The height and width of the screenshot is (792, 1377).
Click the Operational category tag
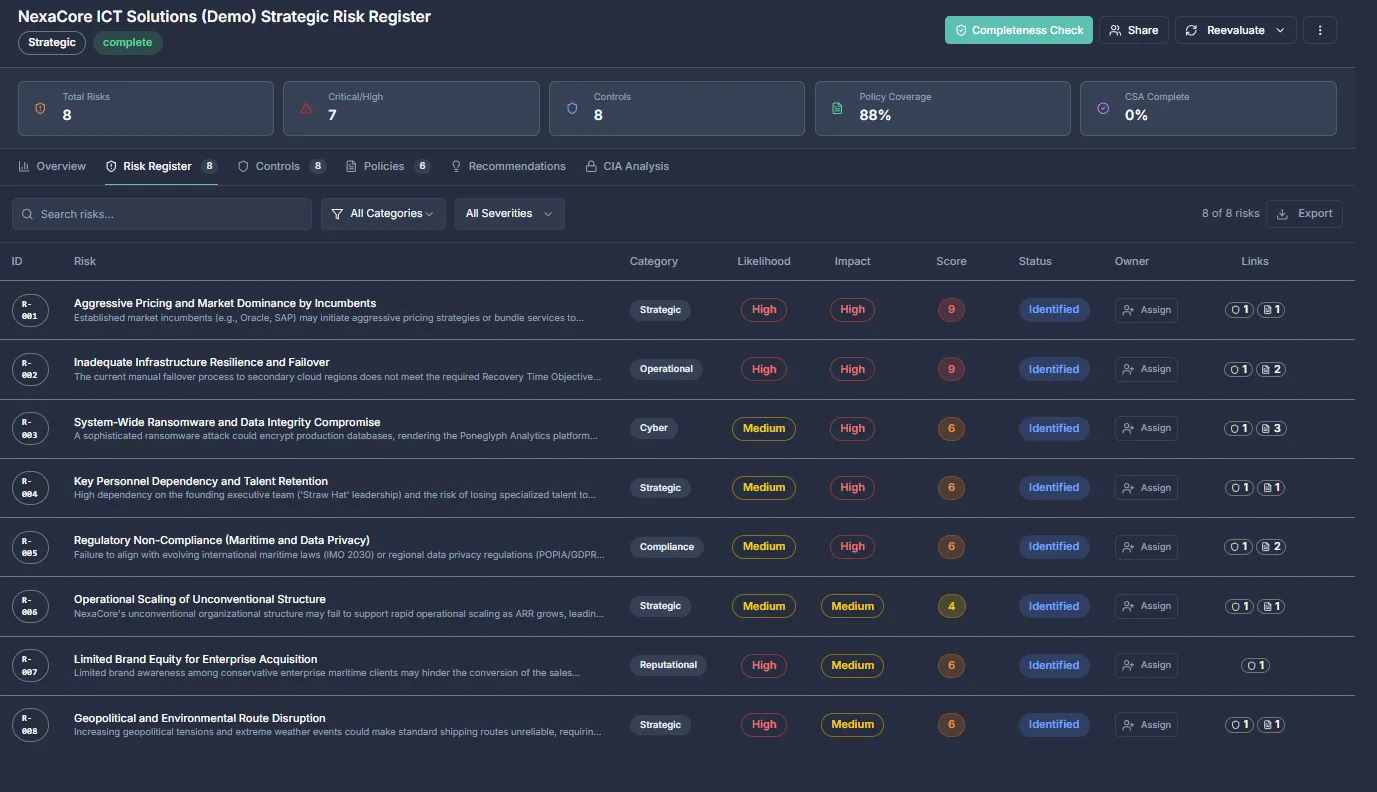pos(666,369)
